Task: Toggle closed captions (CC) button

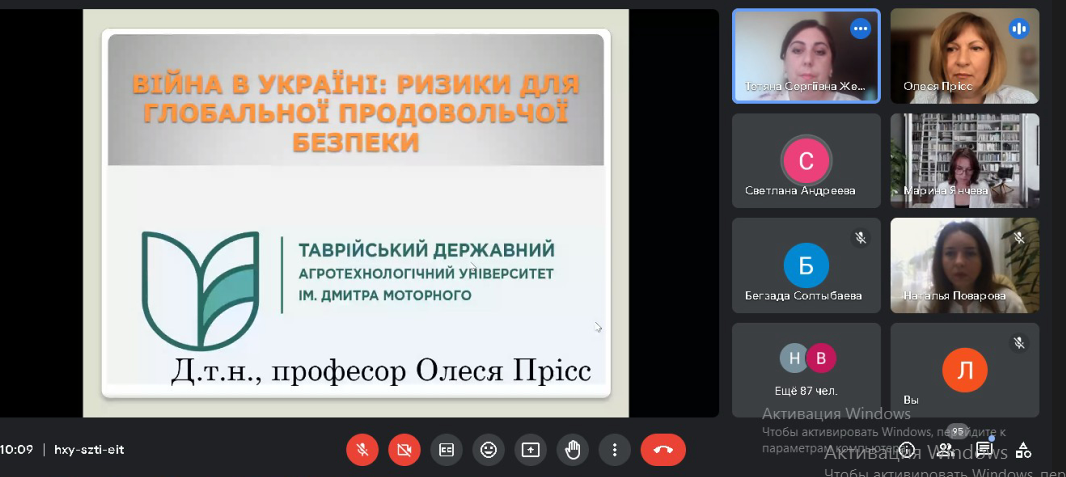Action: [x=447, y=450]
